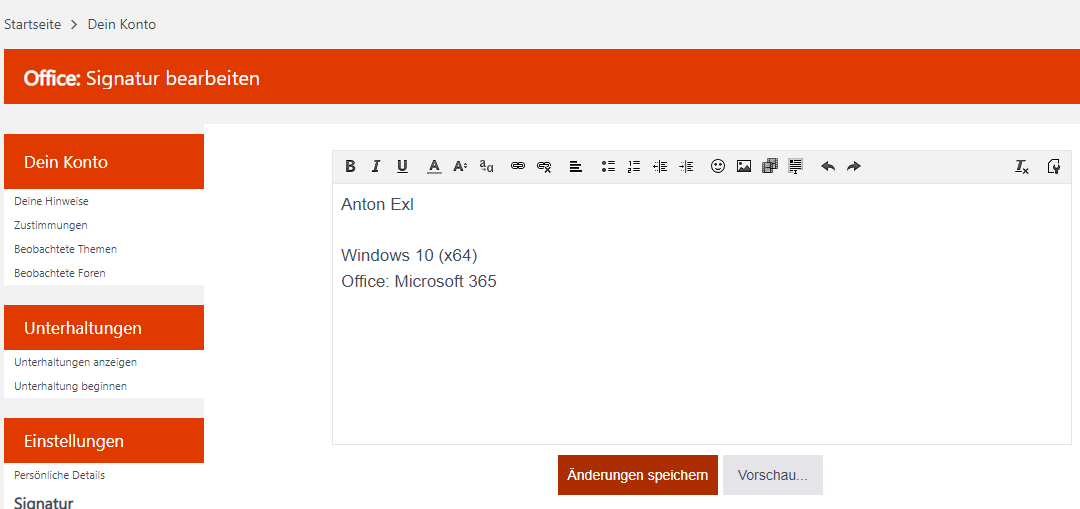Screen dimensions: 1080x509
Task: Click Änderungen speichern button
Action: click(x=638, y=475)
